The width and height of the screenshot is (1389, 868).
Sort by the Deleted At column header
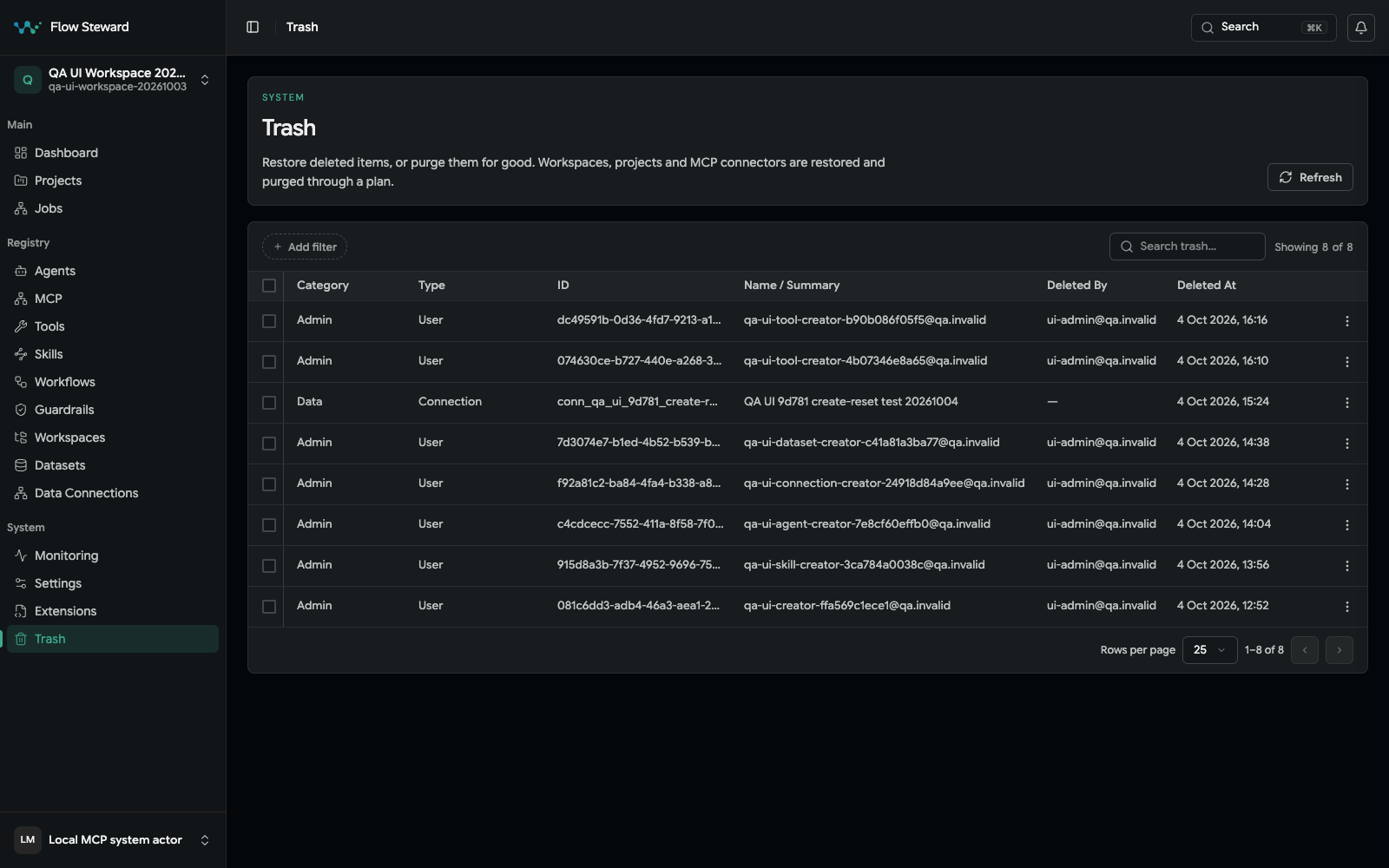1206,286
